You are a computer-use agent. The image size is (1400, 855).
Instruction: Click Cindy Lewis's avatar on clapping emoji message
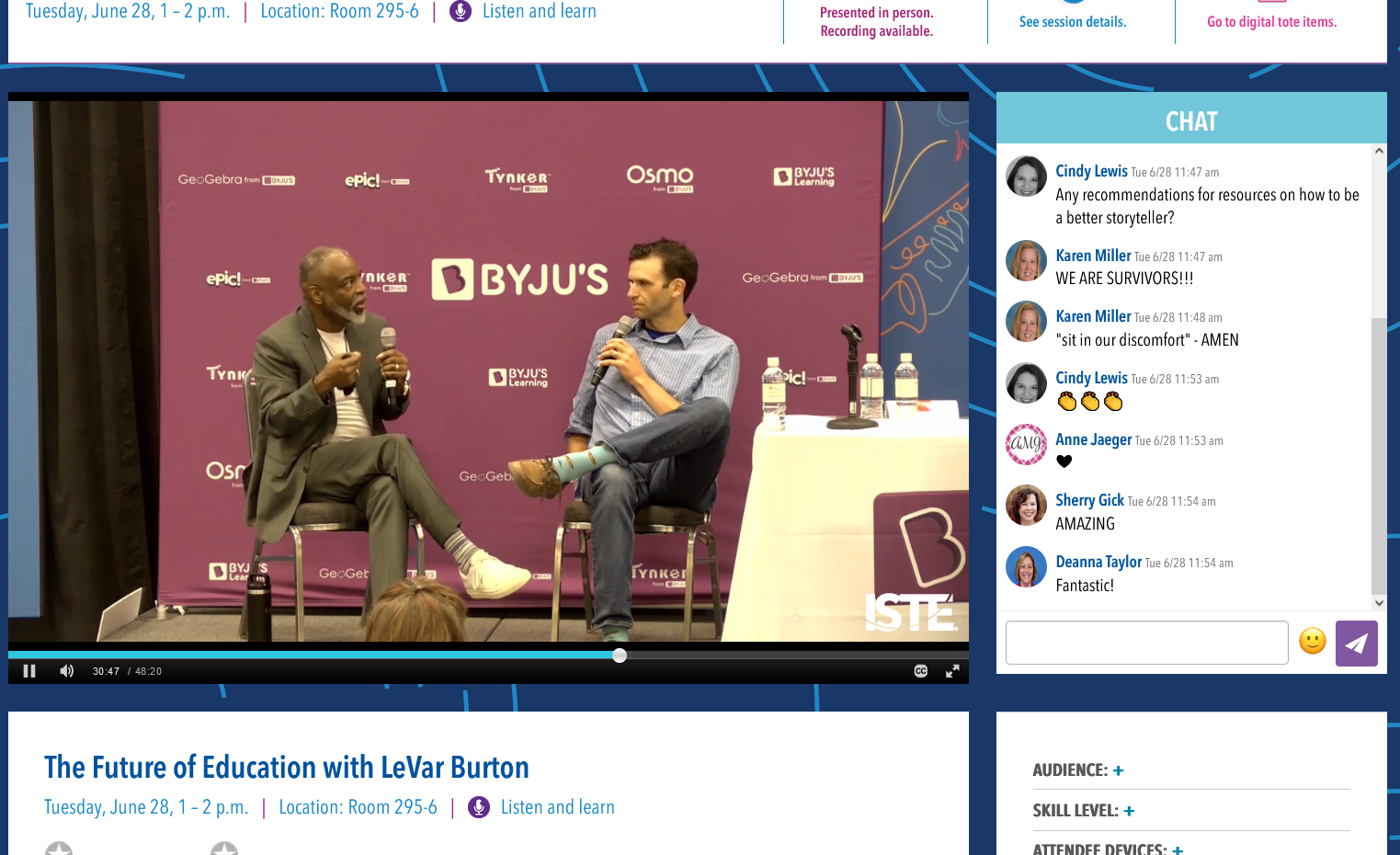point(1027,383)
